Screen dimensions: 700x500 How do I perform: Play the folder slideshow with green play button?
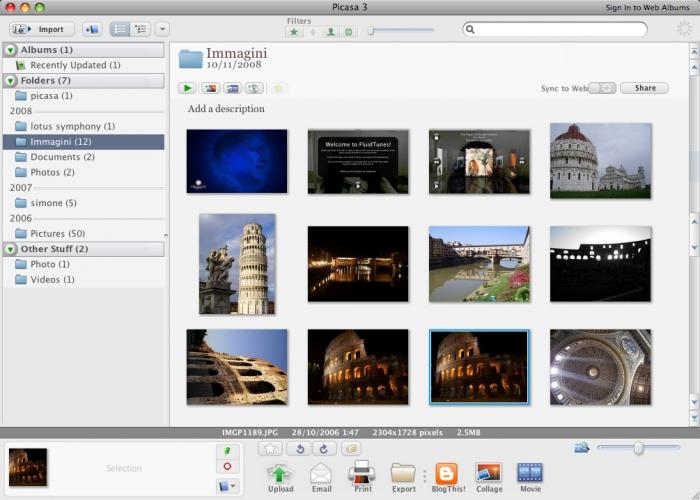point(187,88)
